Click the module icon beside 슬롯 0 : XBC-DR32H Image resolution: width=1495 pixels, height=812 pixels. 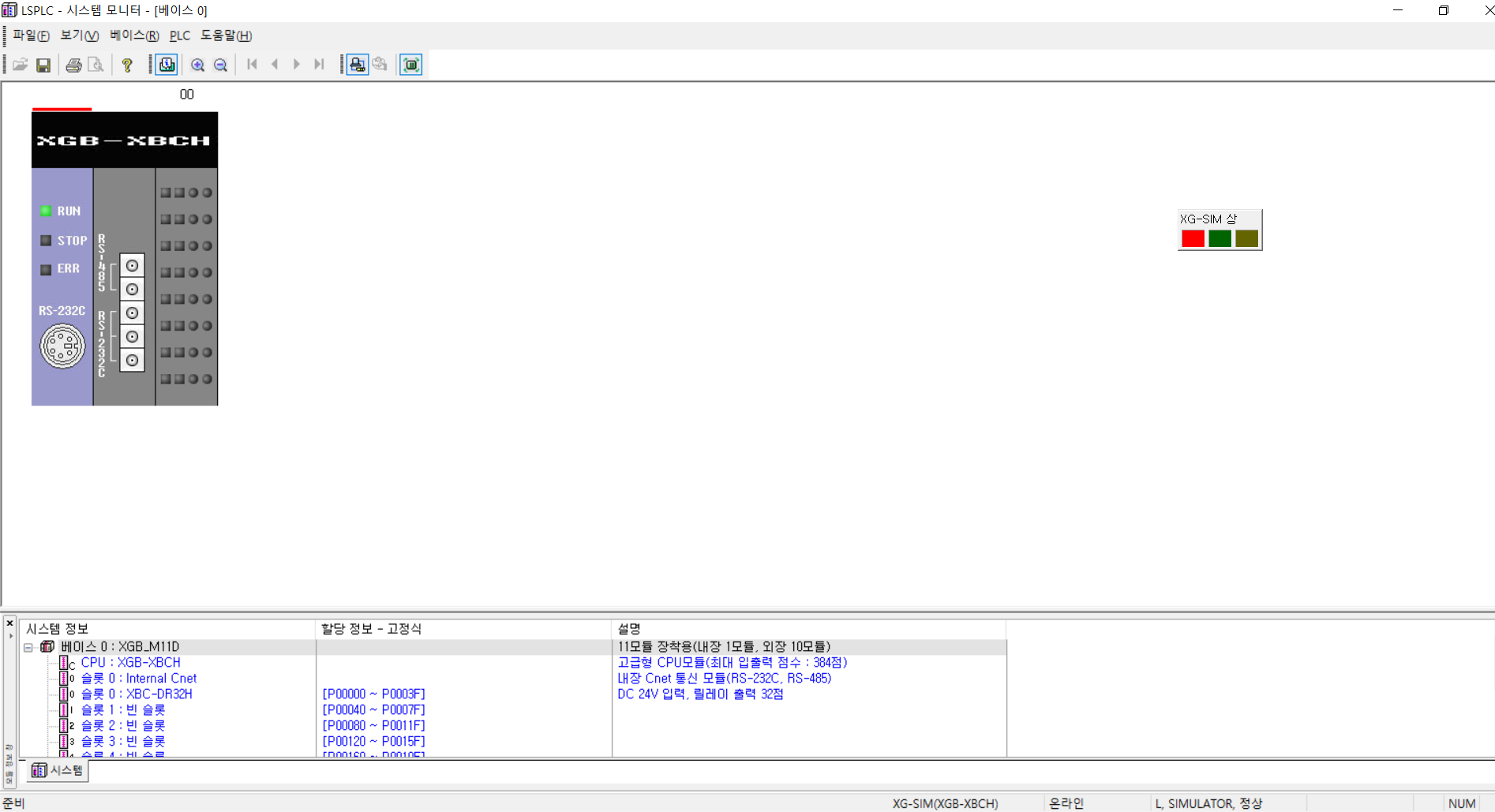(x=67, y=694)
